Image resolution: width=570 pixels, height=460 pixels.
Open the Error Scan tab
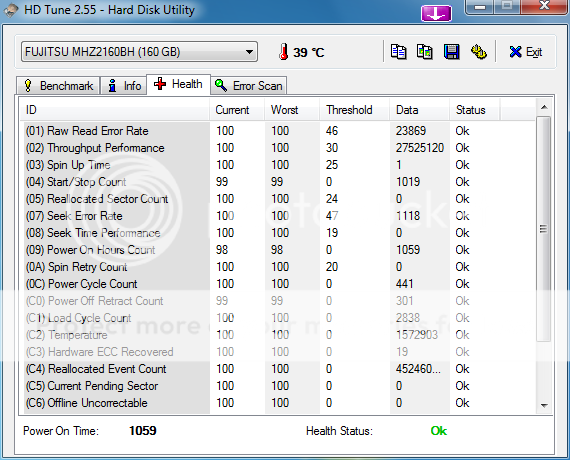(249, 86)
